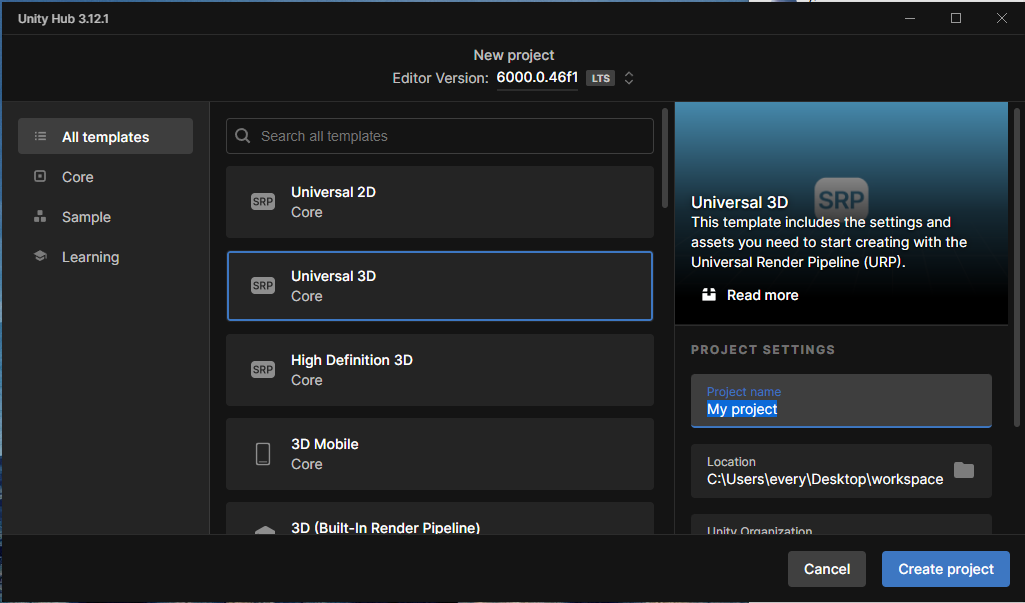Focus the Search all templates field

pyautogui.click(x=440, y=136)
